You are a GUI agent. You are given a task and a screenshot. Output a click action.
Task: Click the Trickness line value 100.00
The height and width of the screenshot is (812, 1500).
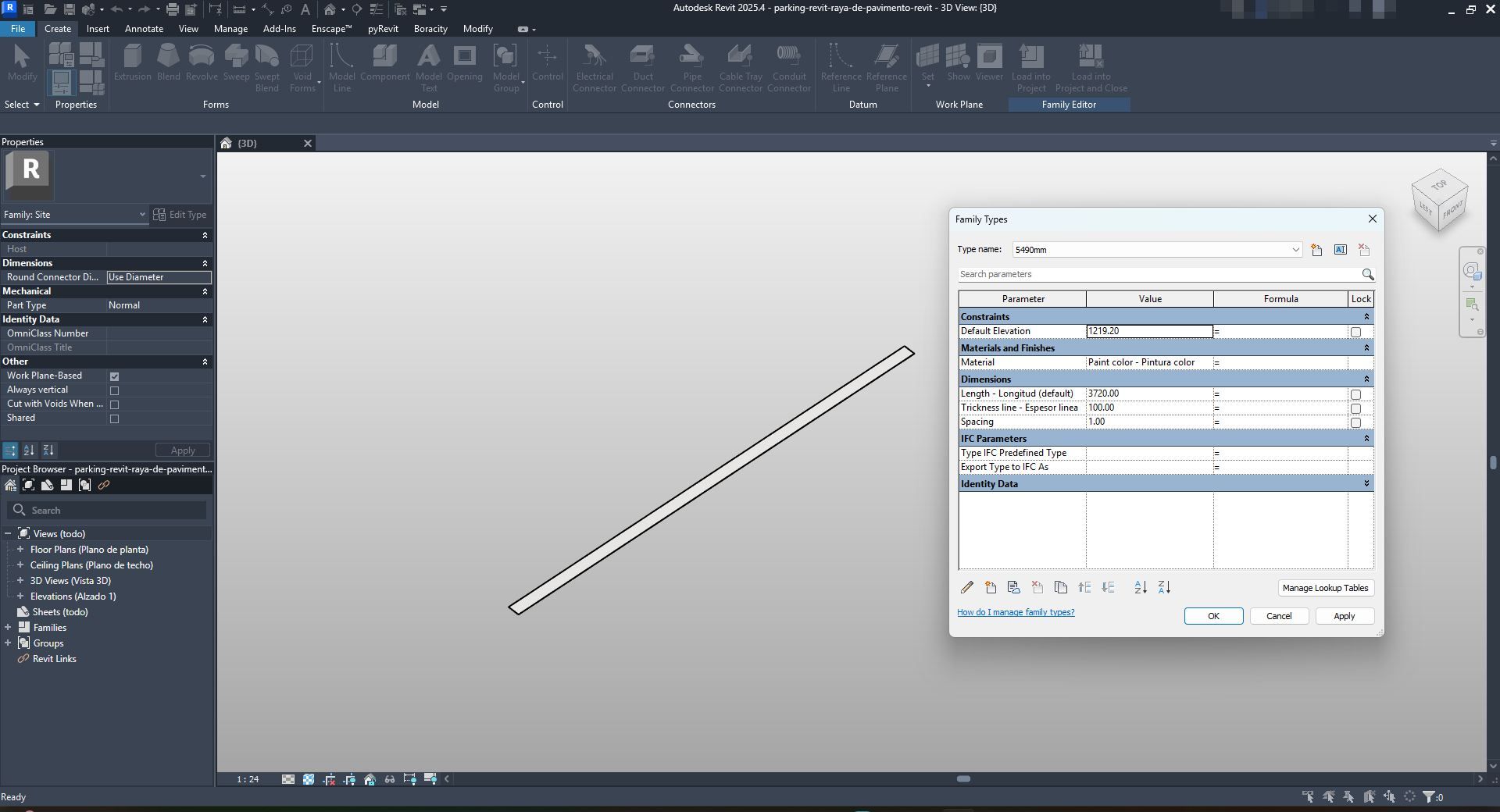click(x=1149, y=408)
